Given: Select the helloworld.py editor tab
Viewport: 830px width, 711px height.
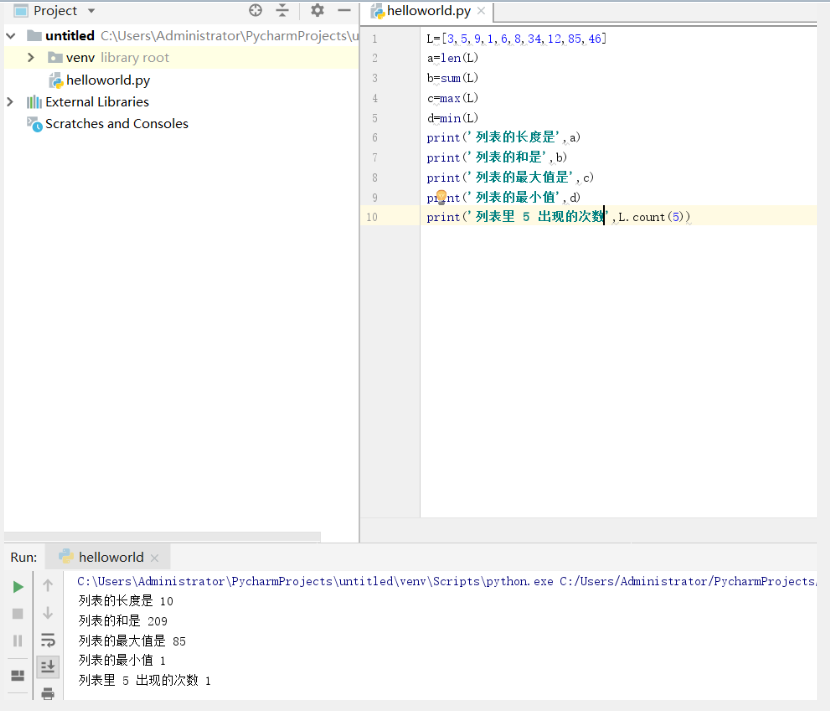Looking at the screenshot, I should 428,11.
